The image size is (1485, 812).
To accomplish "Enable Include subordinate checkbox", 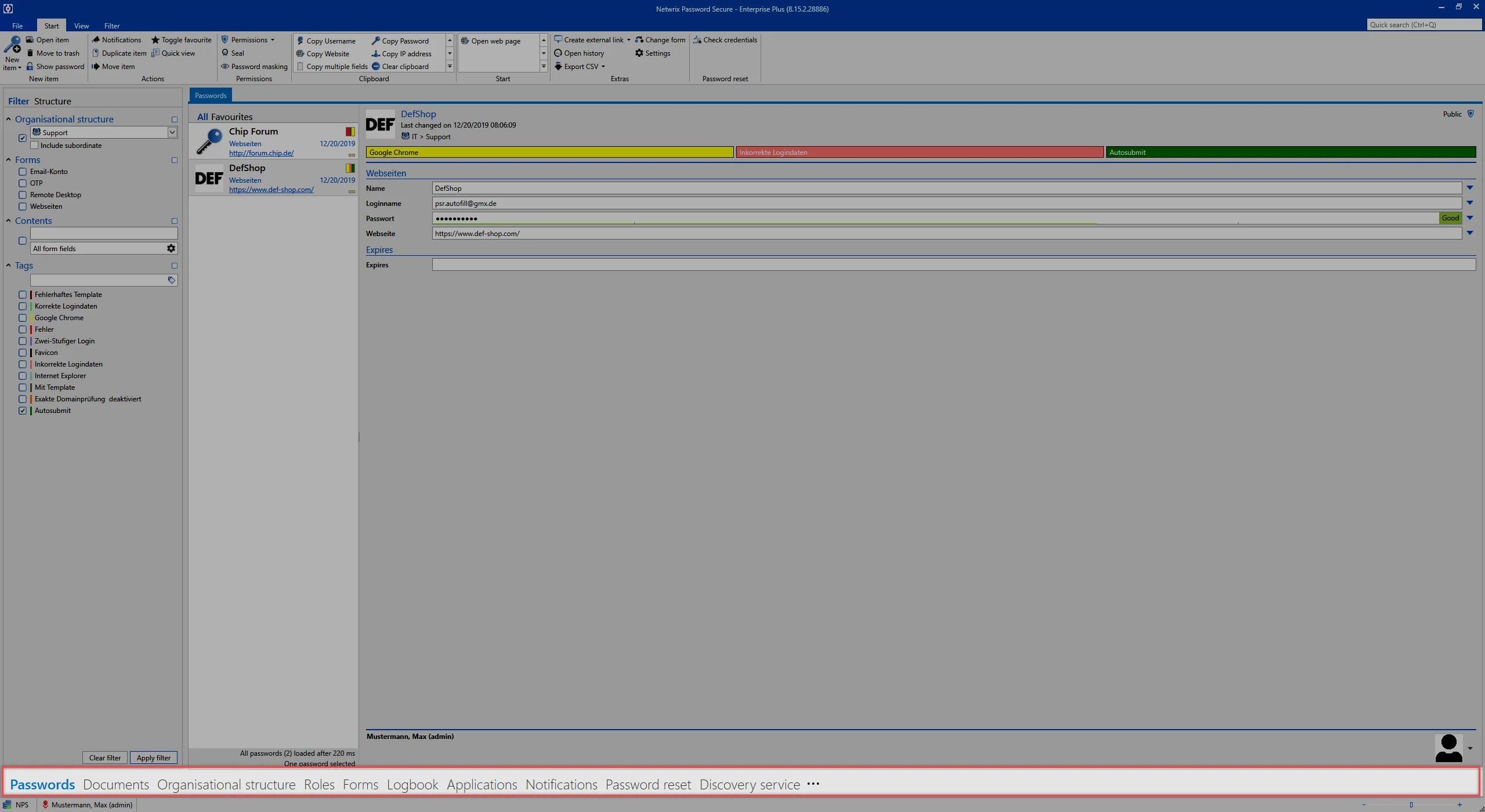I will [x=34, y=146].
